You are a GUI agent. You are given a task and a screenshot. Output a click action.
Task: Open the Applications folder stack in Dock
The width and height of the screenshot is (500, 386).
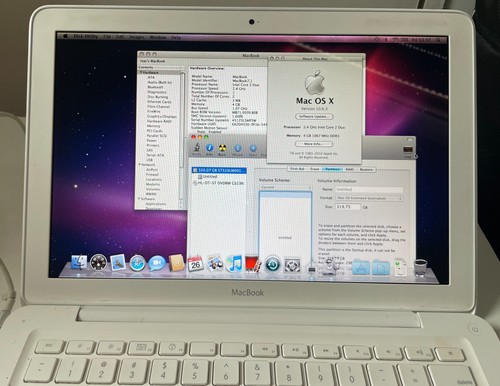[361, 267]
